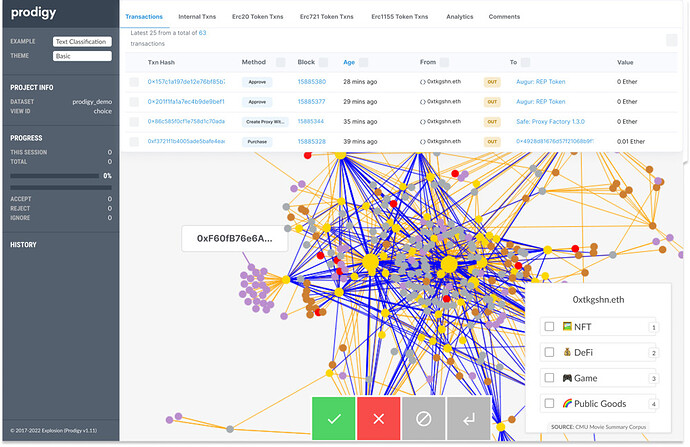The image size is (690, 447).
Task: Click the shortcut key 1 badge beside NFT
Action: pos(653,327)
